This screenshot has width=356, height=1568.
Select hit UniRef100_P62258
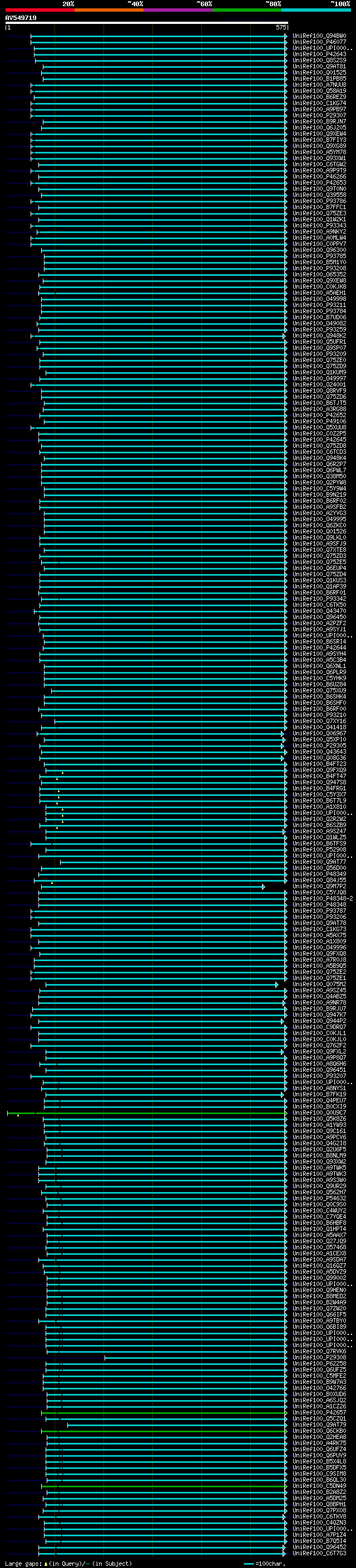coord(319,1364)
